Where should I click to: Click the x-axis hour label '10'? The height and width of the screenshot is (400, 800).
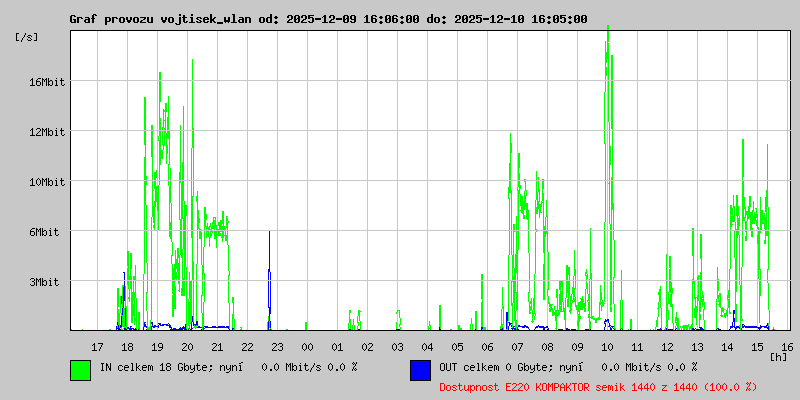tap(607, 347)
